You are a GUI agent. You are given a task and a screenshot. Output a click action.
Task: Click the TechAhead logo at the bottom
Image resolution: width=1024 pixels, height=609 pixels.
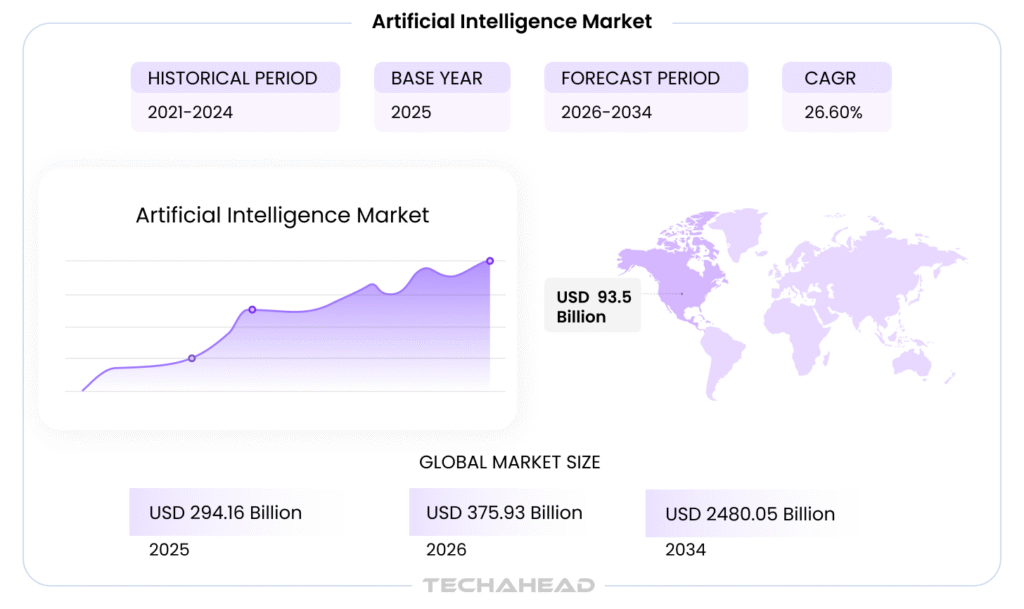(x=509, y=586)
